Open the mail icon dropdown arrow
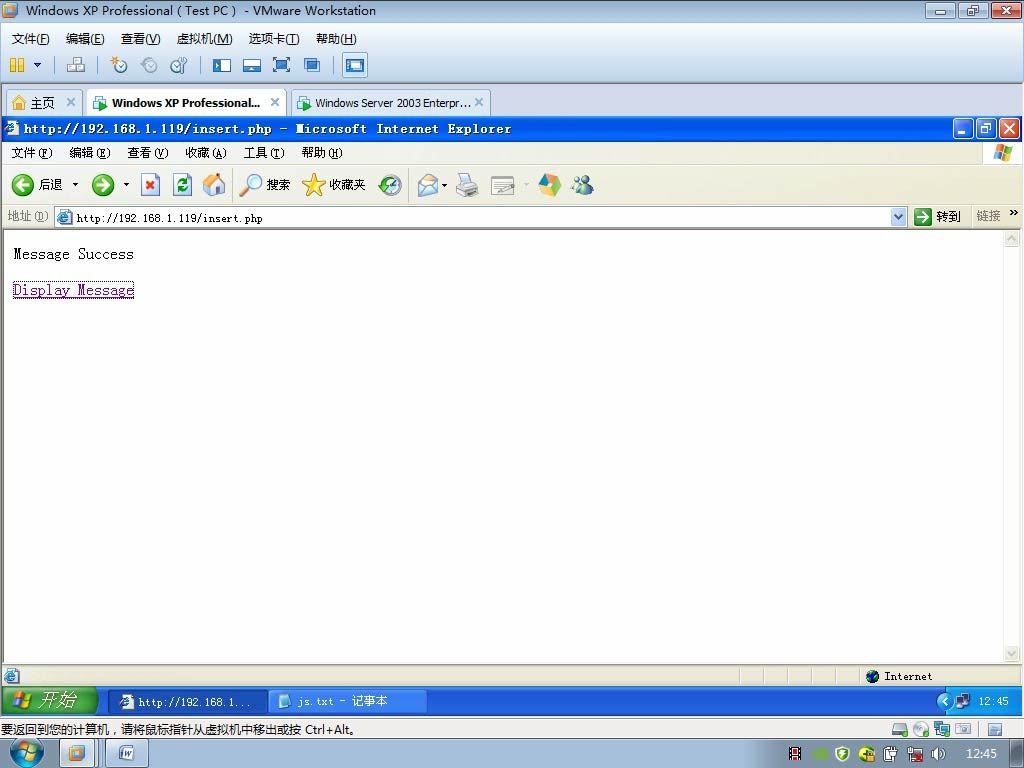 (444, 185)
